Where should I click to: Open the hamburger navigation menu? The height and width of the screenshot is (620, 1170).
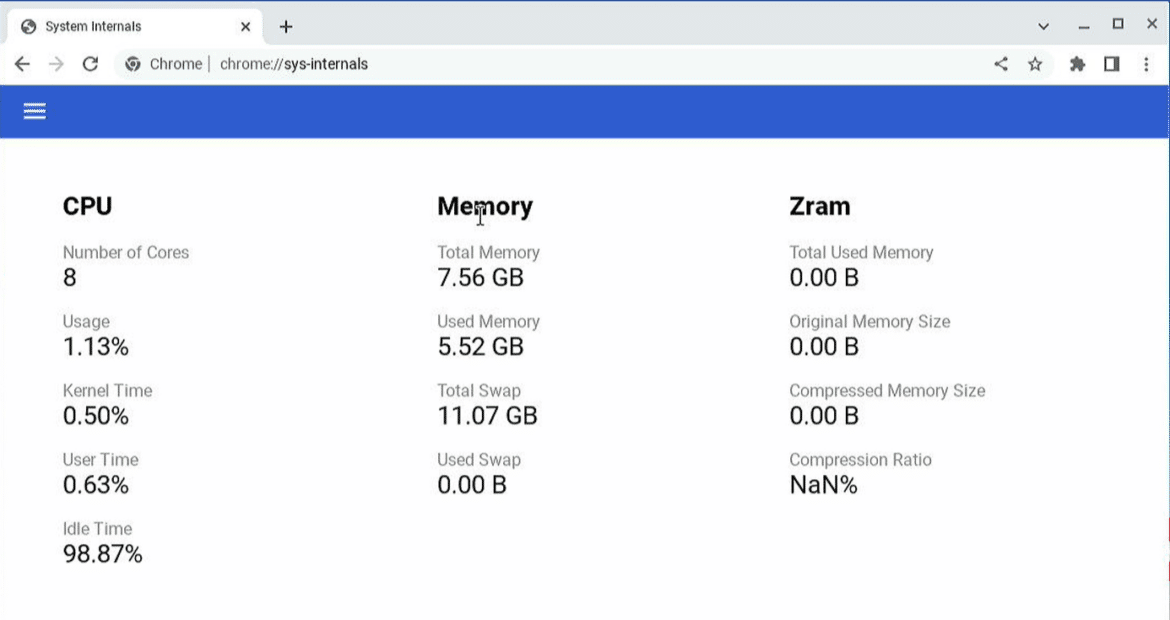coord(34,112)
